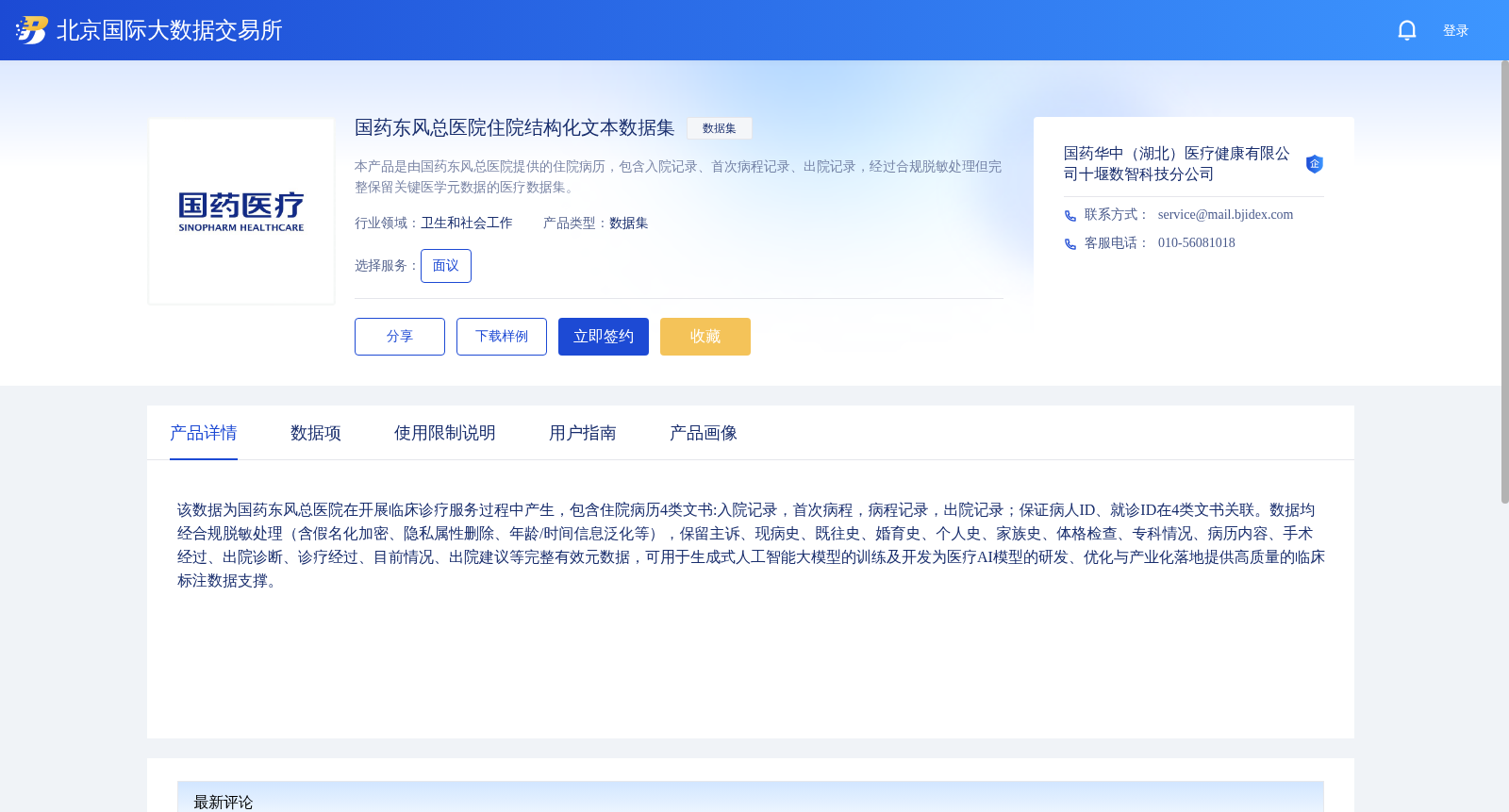Open the 使用限制说明 tab
Image resolution: width=1509 pixels, height=812 pixels.
(x=445, y=433)
